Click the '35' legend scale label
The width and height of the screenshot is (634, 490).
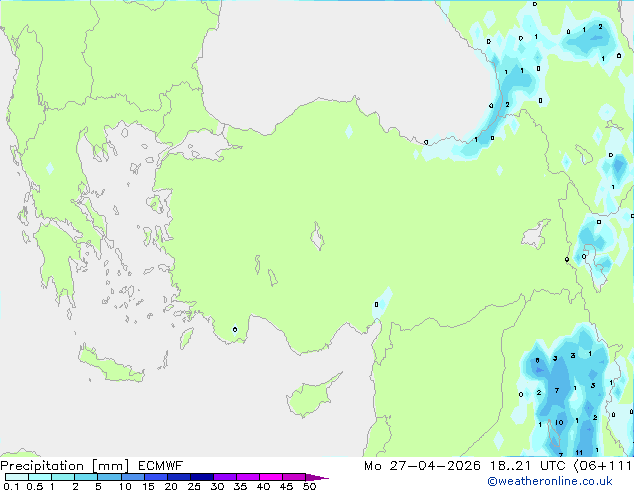click(x=240, y=486)
